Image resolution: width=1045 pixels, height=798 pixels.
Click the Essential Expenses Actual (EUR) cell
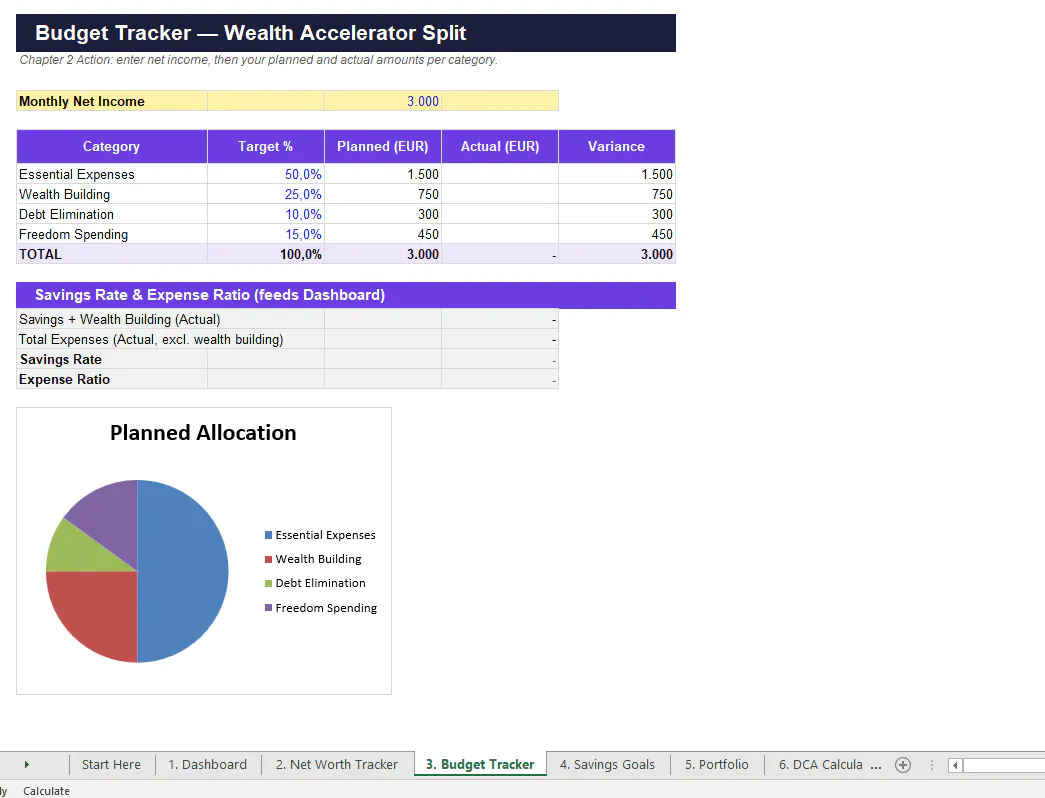500,174
